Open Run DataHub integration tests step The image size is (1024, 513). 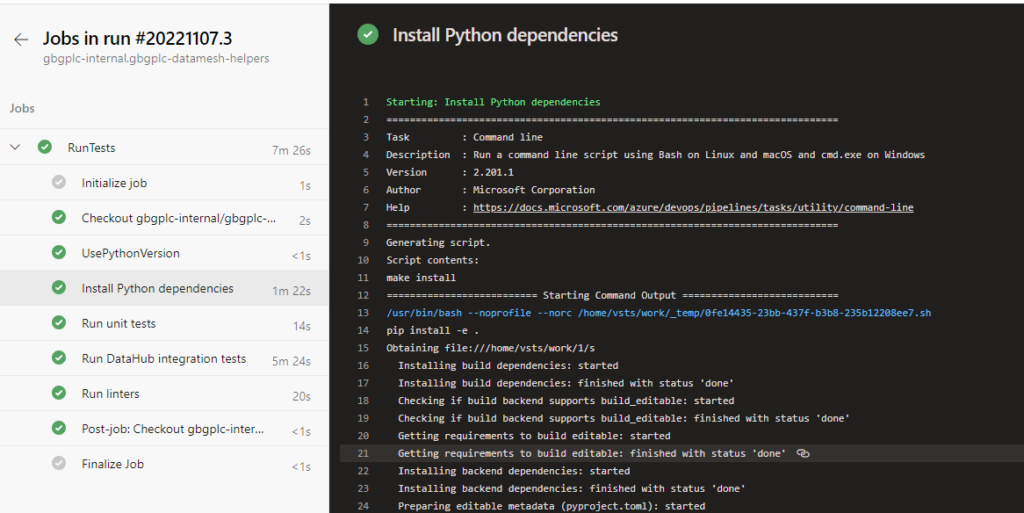165,358
